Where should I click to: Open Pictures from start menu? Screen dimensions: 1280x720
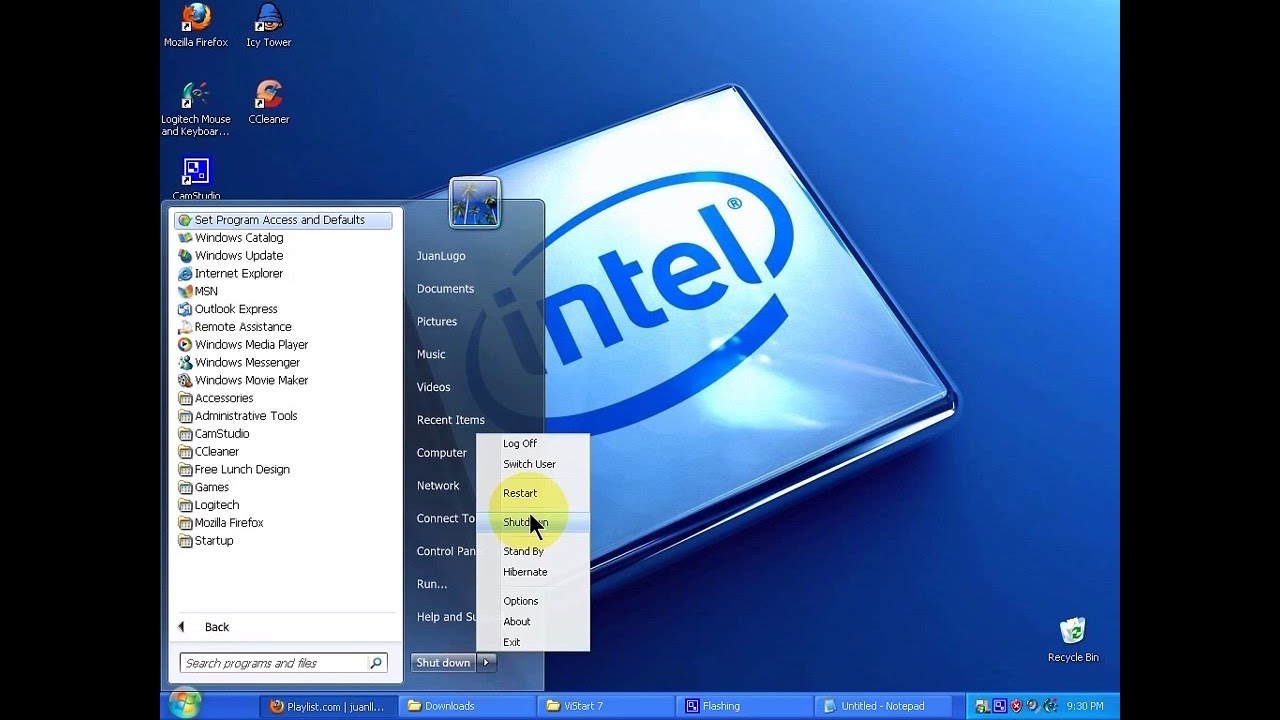[x=437, y=322]
